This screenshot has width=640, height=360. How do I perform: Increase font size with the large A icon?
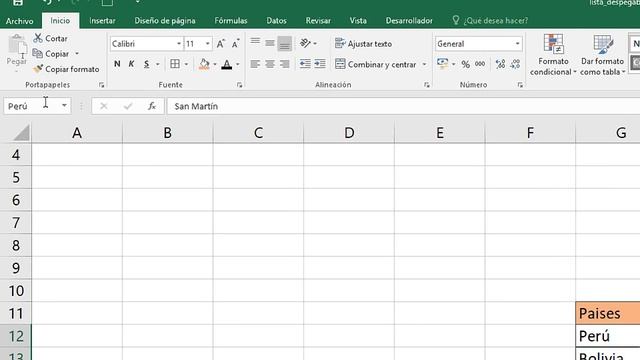(x=220, y=44)
